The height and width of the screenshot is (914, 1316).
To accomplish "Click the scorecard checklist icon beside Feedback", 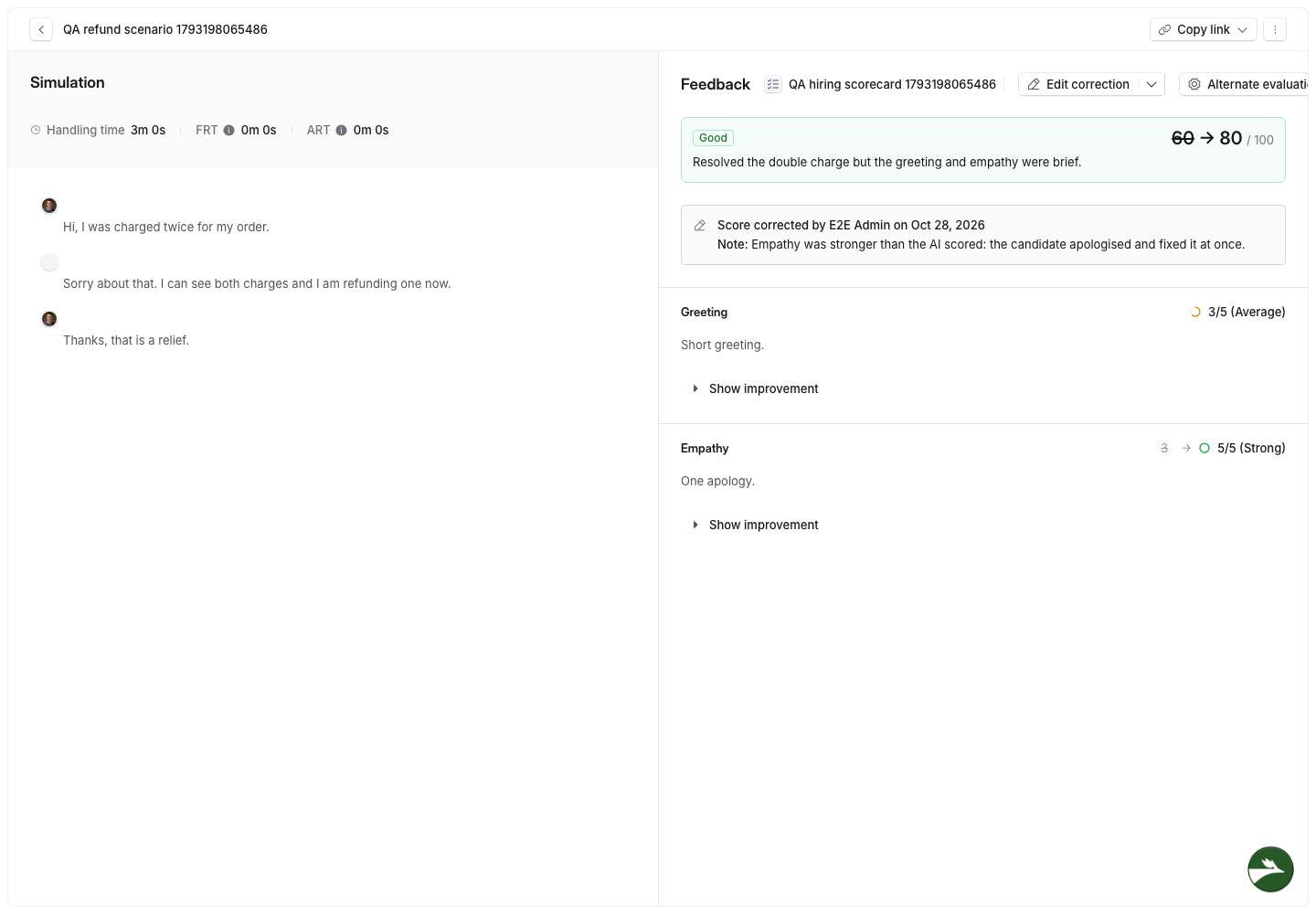I will point(773,84).
